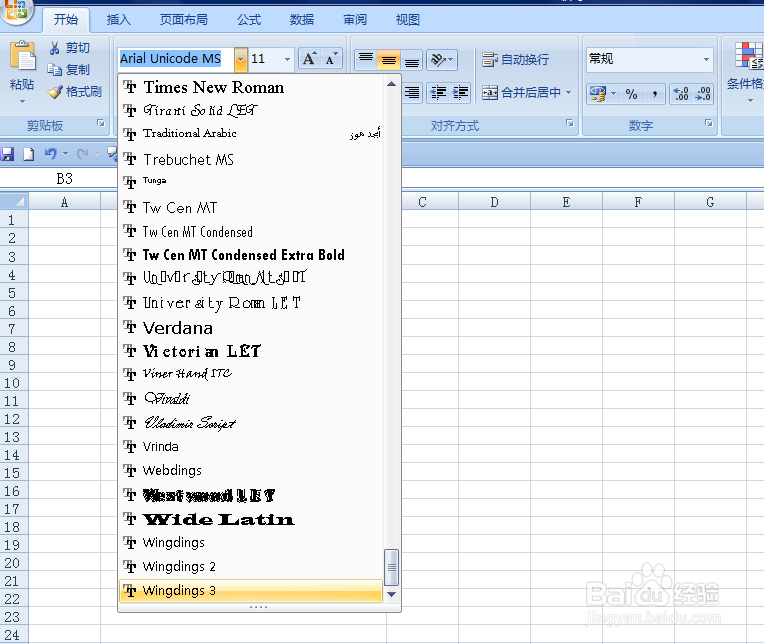Click the Format Painter brush icon
Viewport: 764px width, 644px height.
[55, 92]
